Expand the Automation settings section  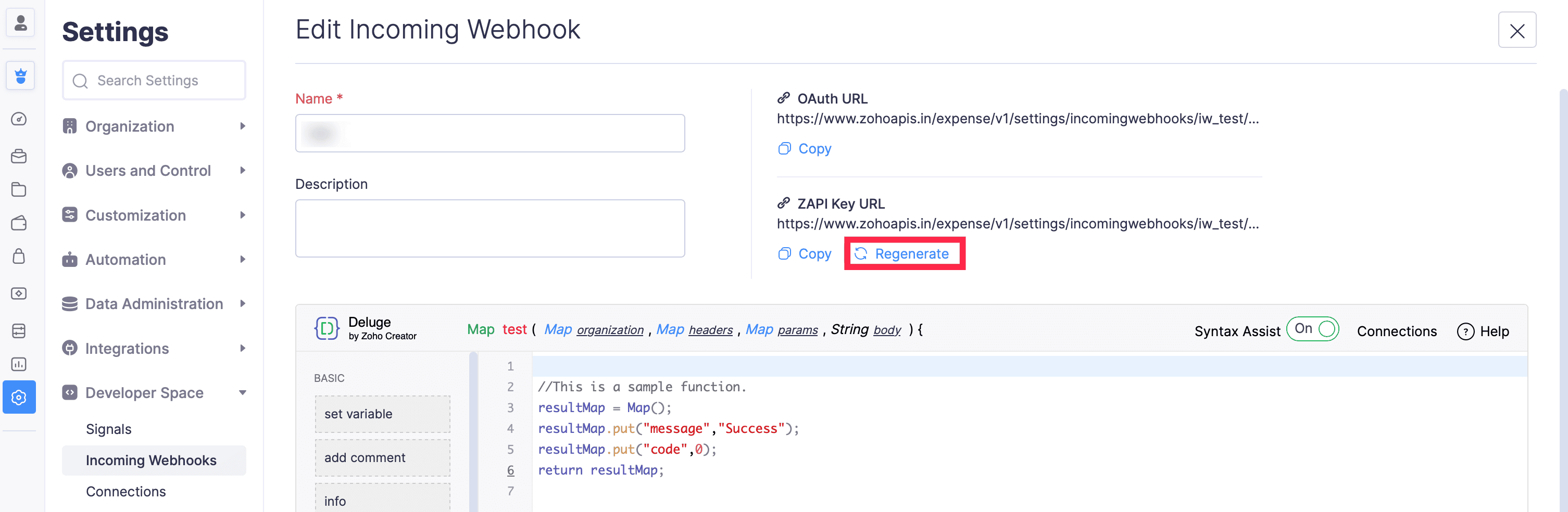click(x=154, y=260)
